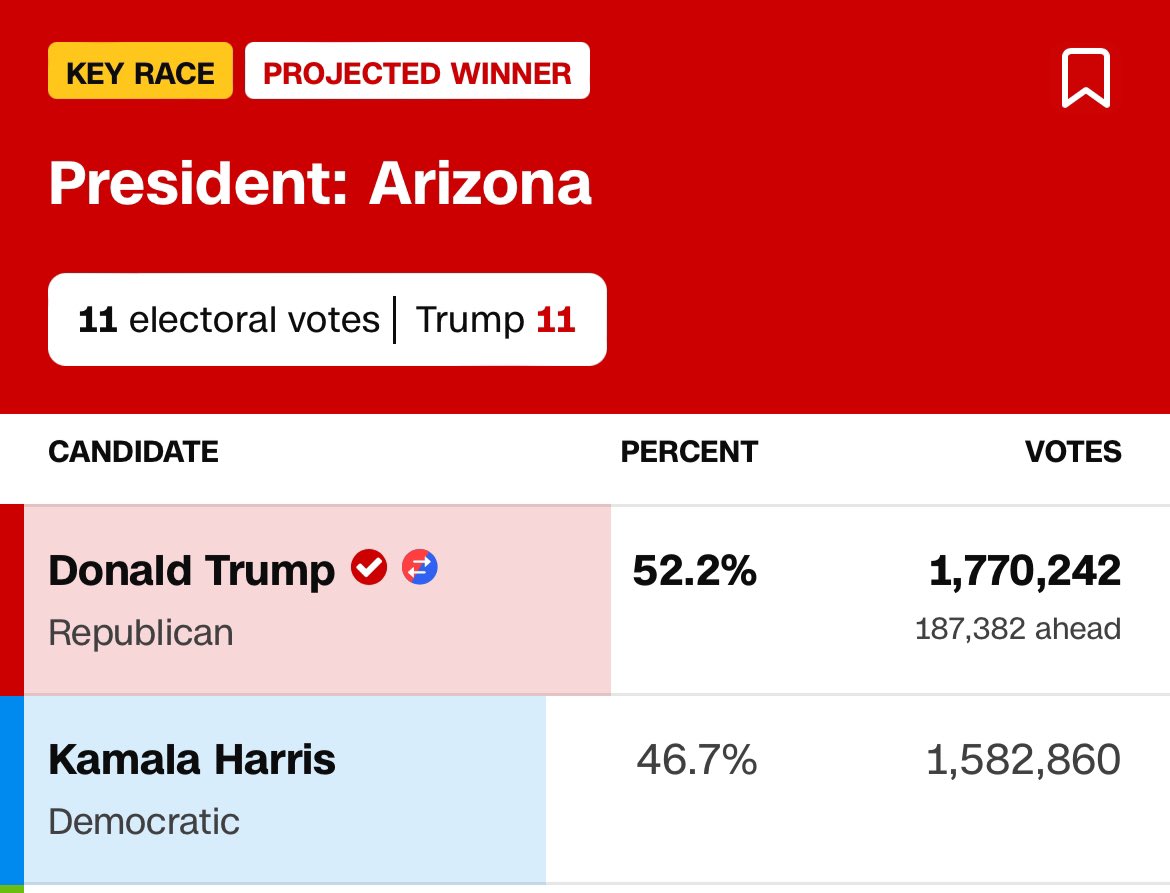Viewport: 1170px width, 893px height.
Task: Bookmark the Arizona president race
Action: tap(1085, 77)
